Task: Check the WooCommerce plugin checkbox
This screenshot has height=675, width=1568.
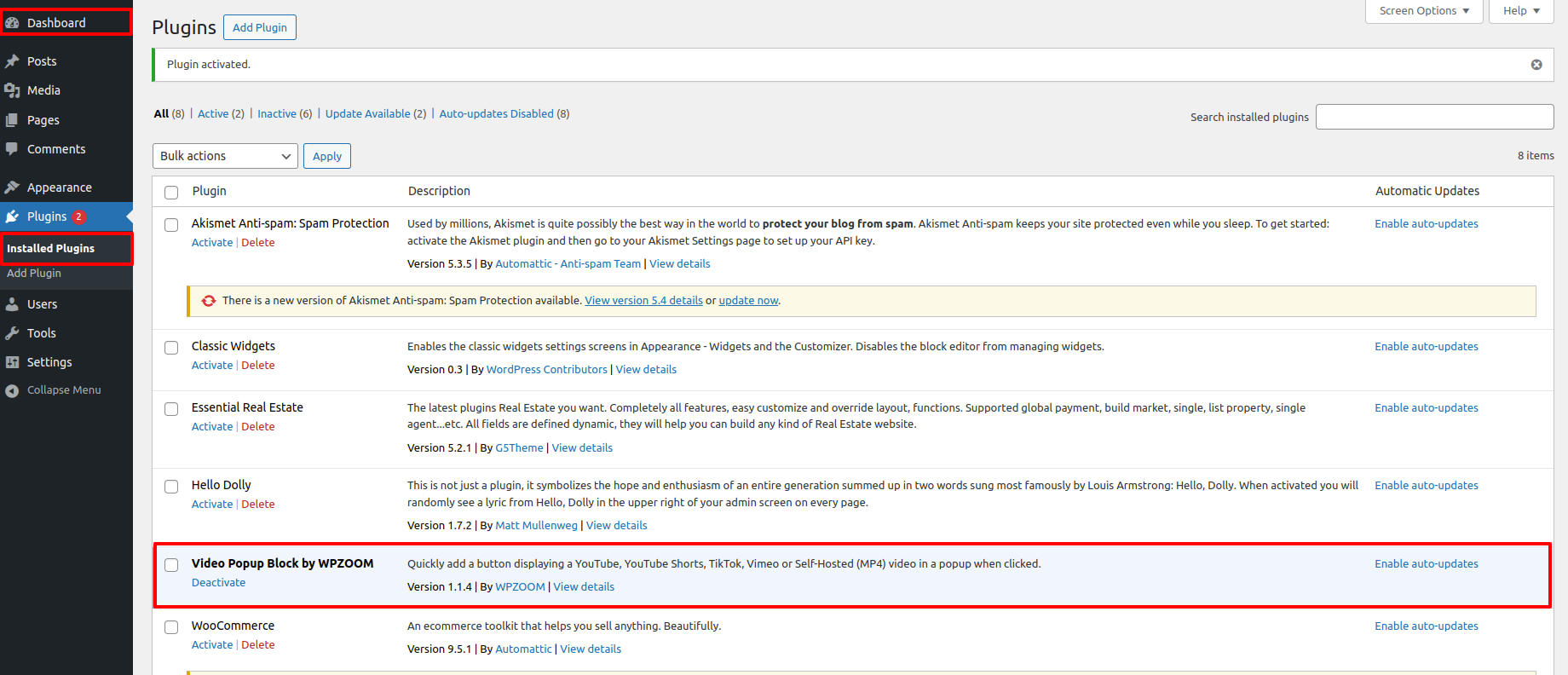Action: click(171, 627)
